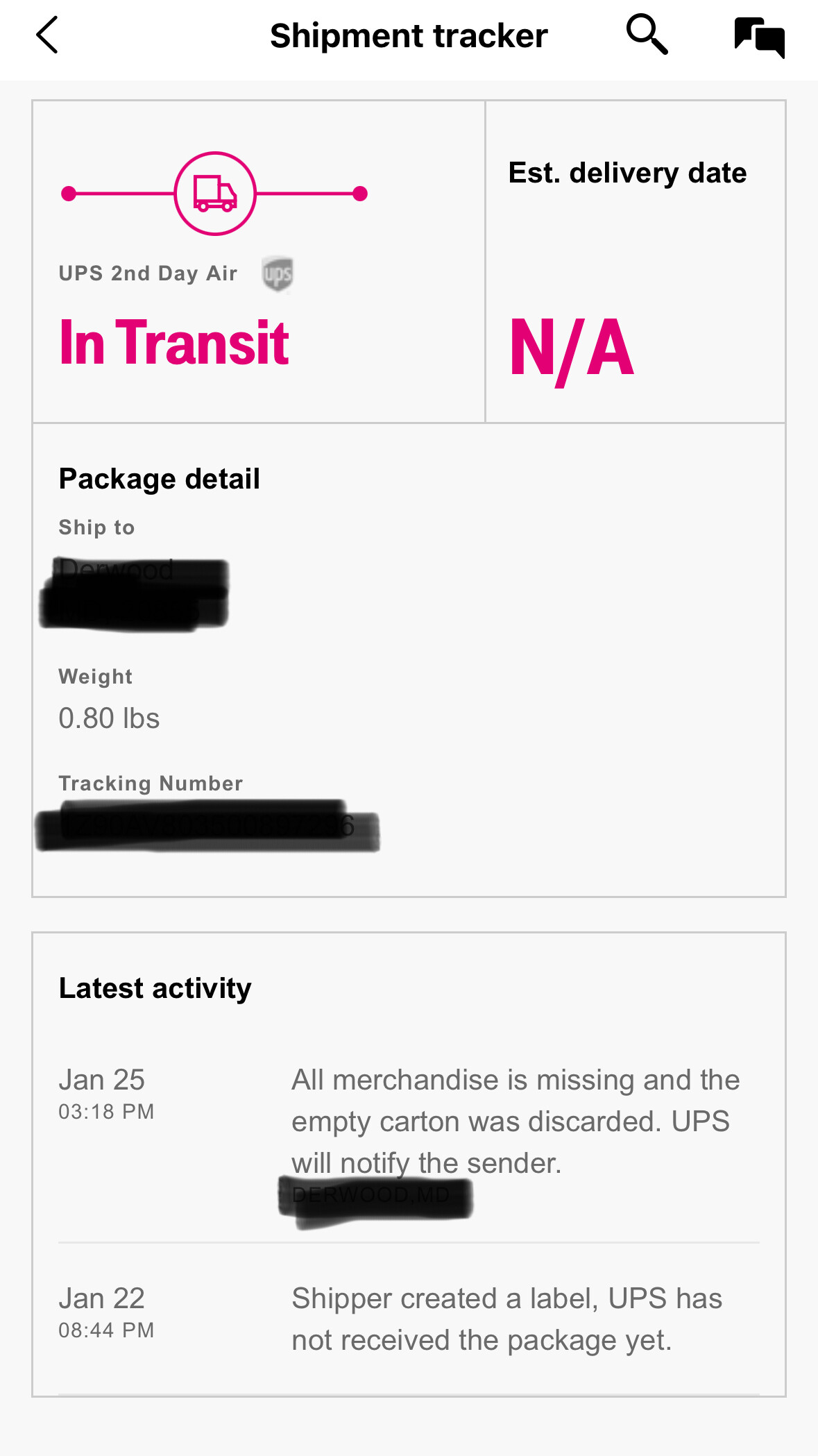818x1456 pixels.
Task: Select the progress line start dot
Action: pos(69,194)
